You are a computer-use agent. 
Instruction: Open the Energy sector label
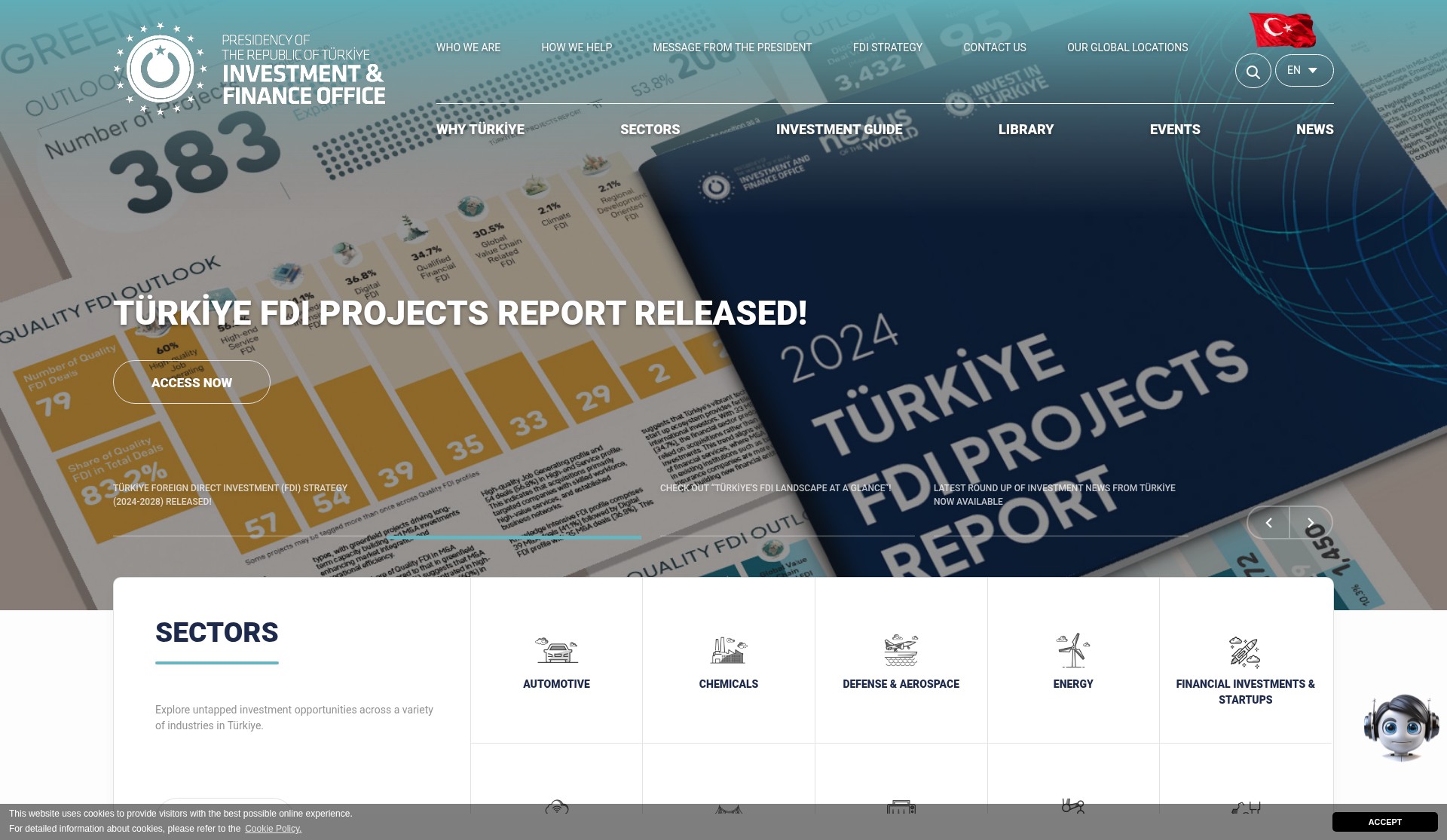[x=1072, y=684]
